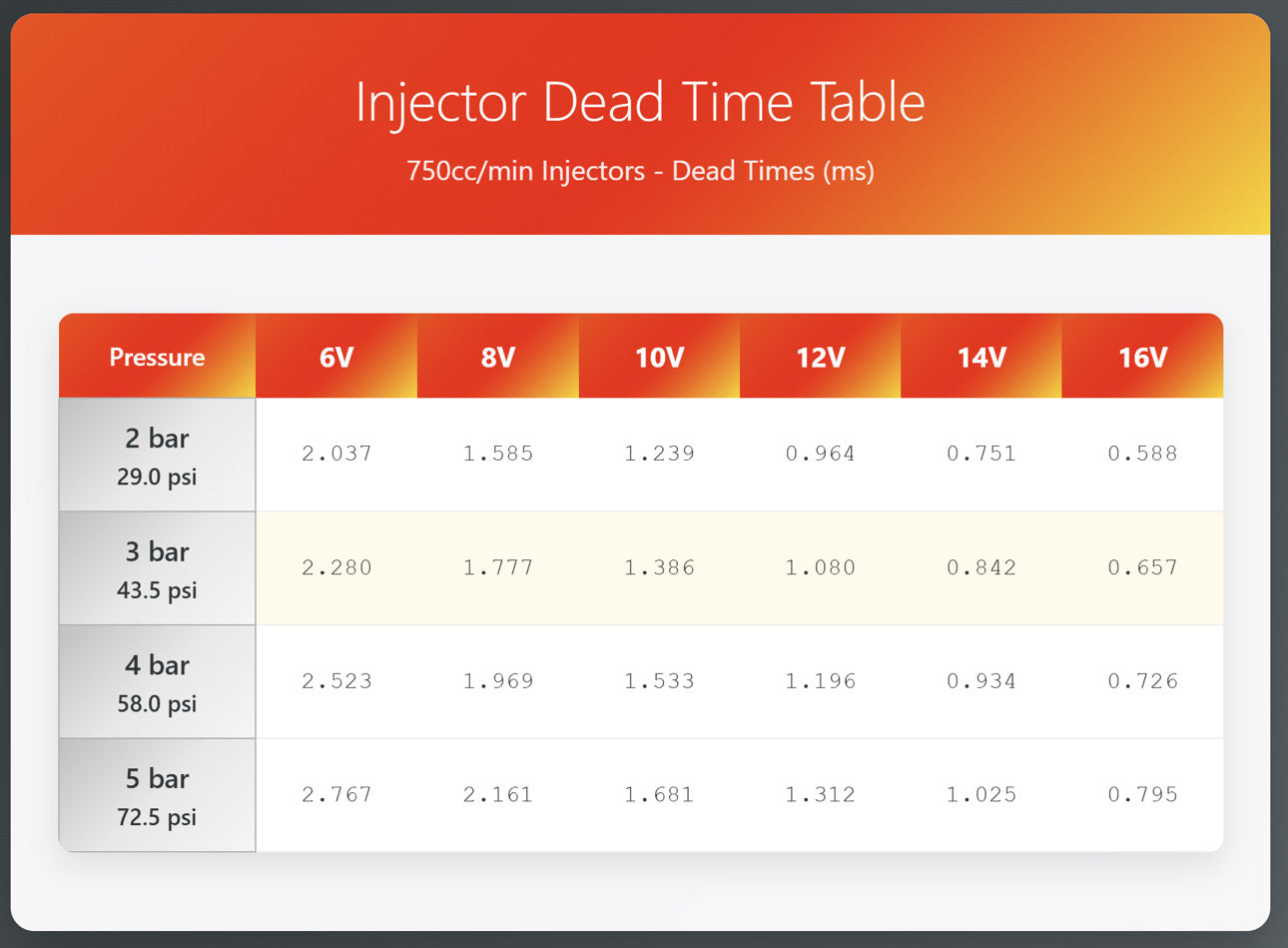The image size is (1288, 948).
Task: Click the 2 bar row label
Action: click(x=157, y=456)
